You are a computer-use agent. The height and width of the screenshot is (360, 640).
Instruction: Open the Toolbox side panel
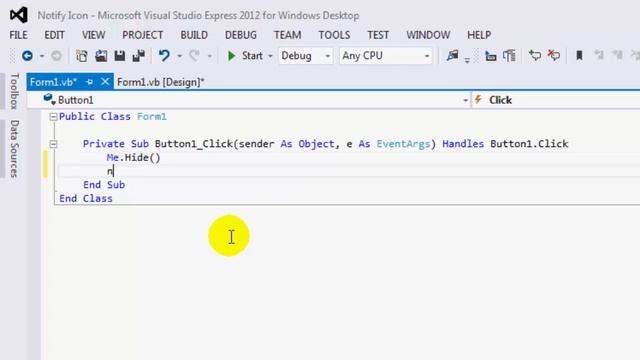pos(14,91)
